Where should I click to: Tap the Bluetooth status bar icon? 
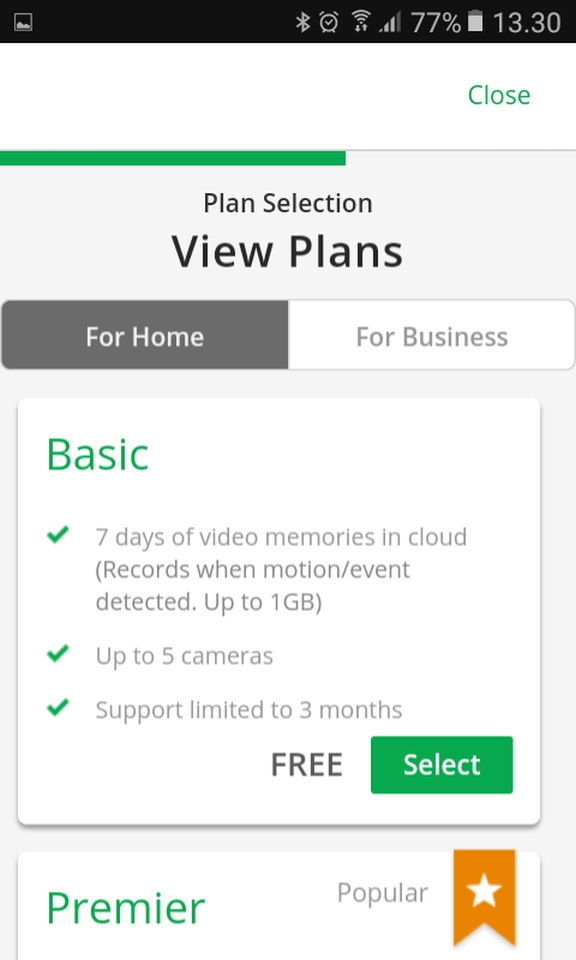coord(302,23)
